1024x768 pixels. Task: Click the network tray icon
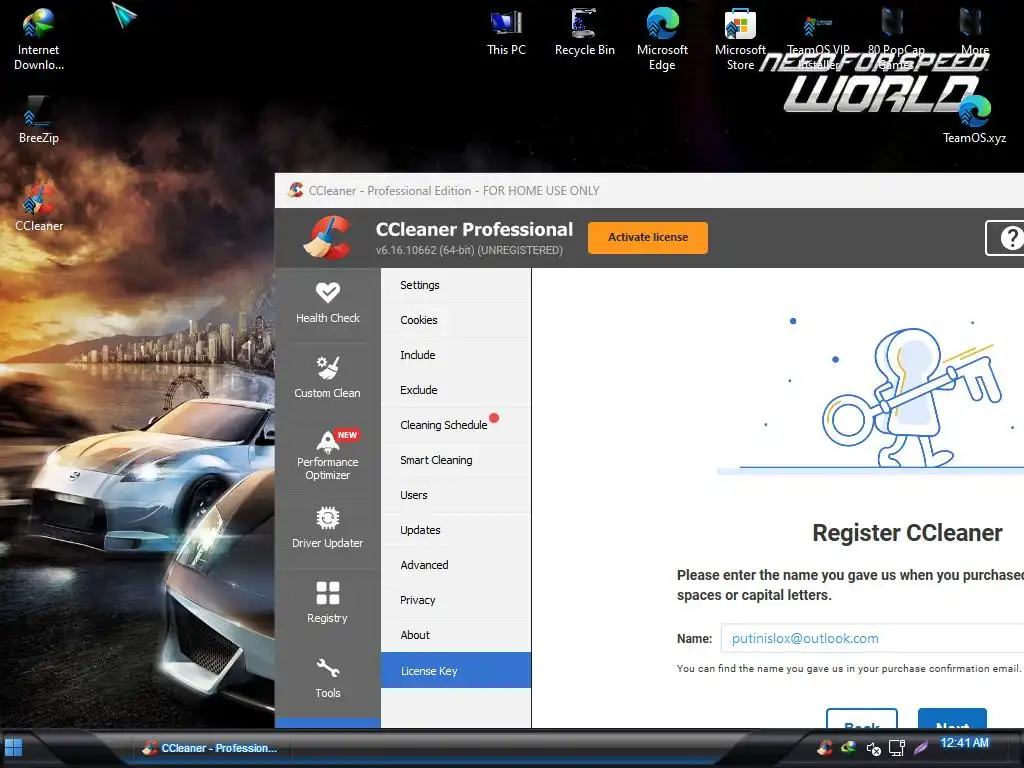[x=897, y=748]
